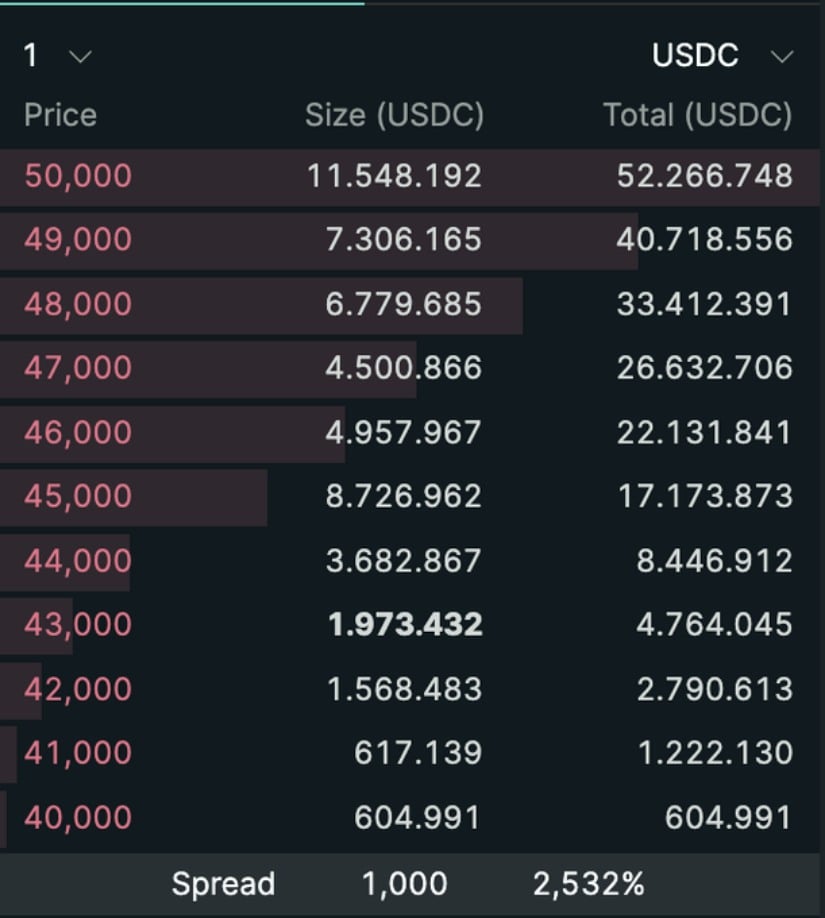Open the USDC denomination dropdown
This screenshot has width=825, height=918.
(x=720, y=56)
